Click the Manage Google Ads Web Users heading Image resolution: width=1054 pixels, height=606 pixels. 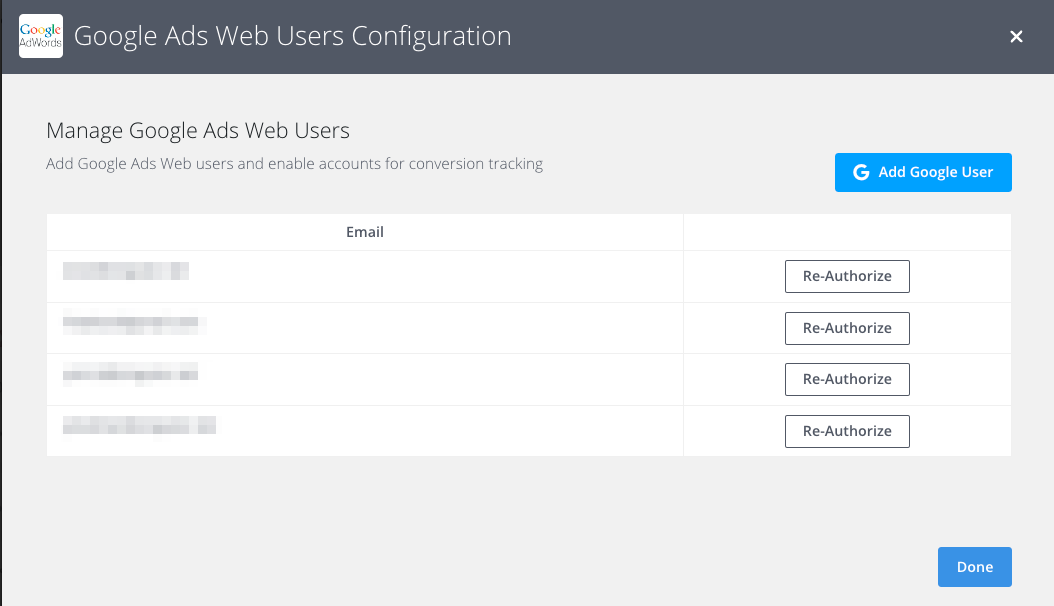[198, 130]
